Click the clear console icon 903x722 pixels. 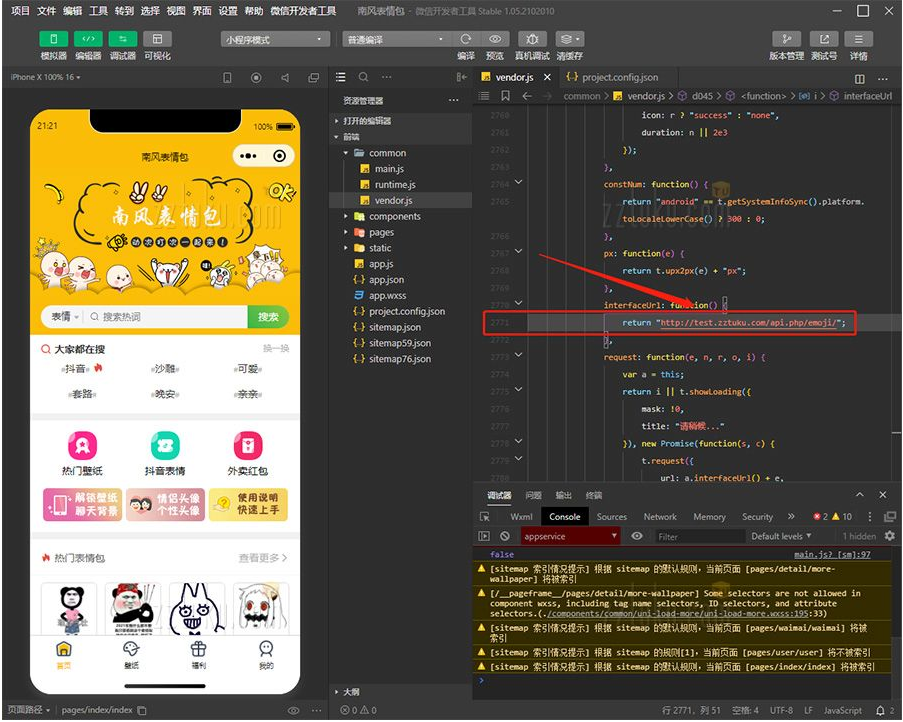[505, 536]
